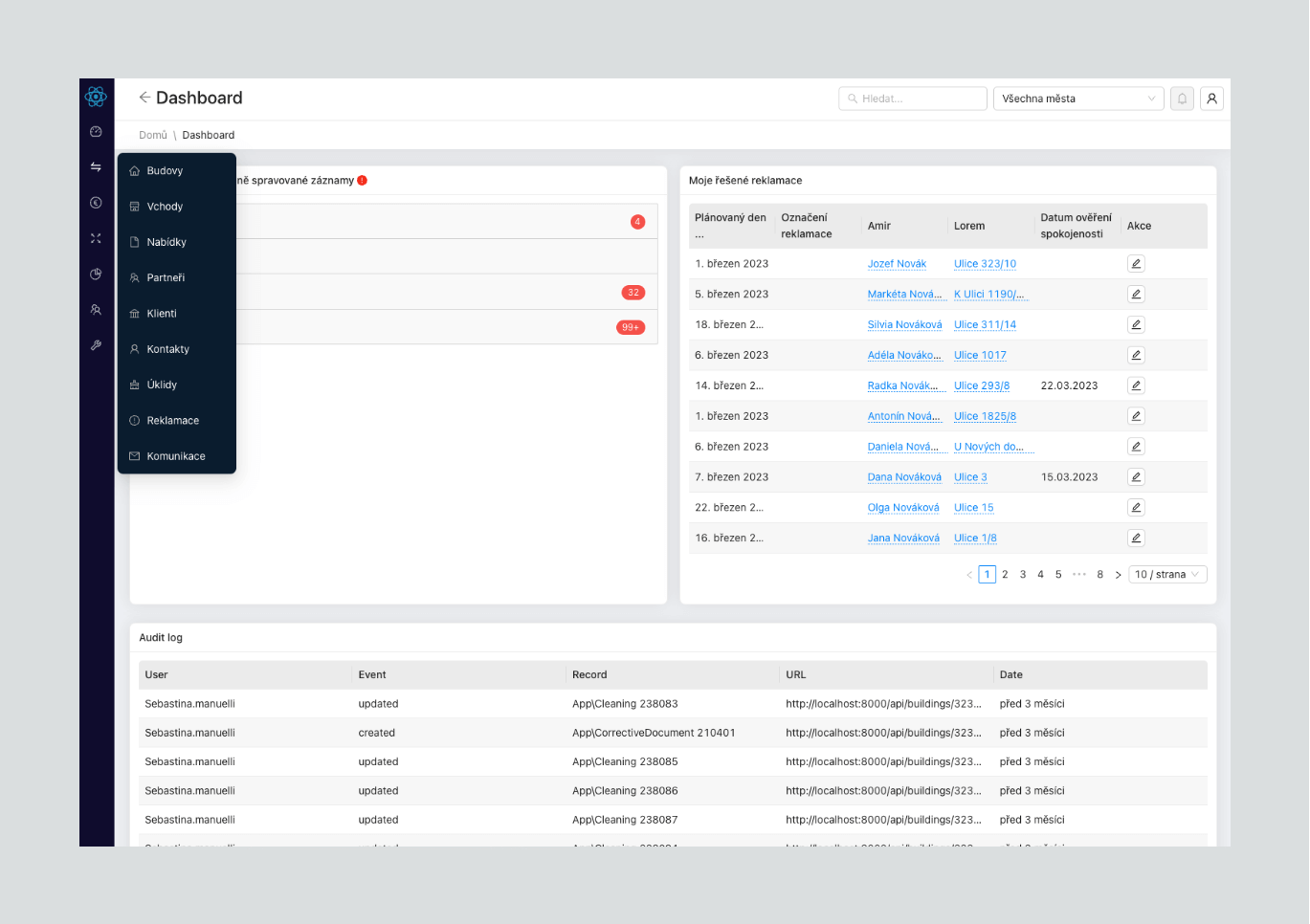The image size is (1310, 924).
Task: Select current page 1 in pagination
Action: 988,575
